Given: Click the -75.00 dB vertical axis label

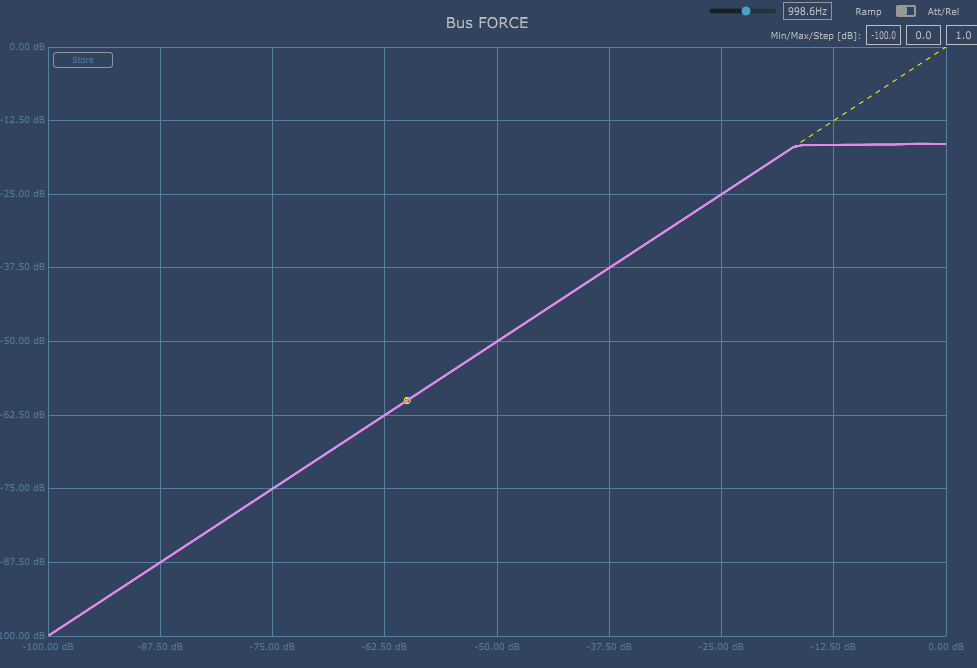Looking at the screenshot, I should point(25,488).
